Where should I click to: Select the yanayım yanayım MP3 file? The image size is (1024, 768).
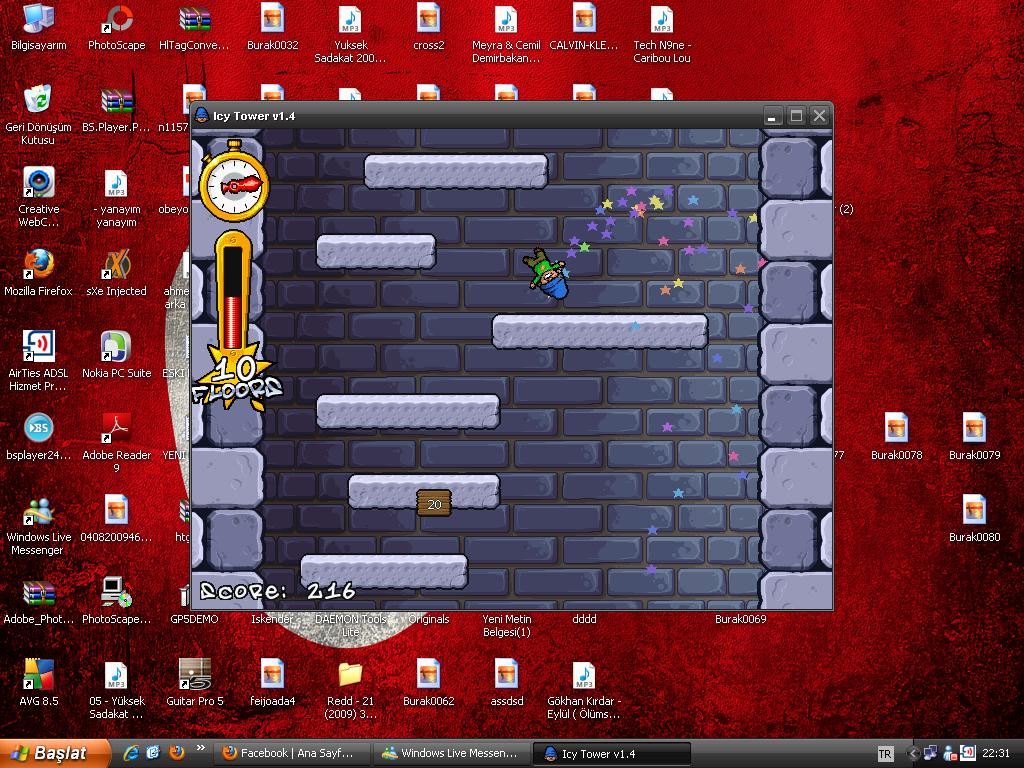pyautogui.click(x=116, y=197)
